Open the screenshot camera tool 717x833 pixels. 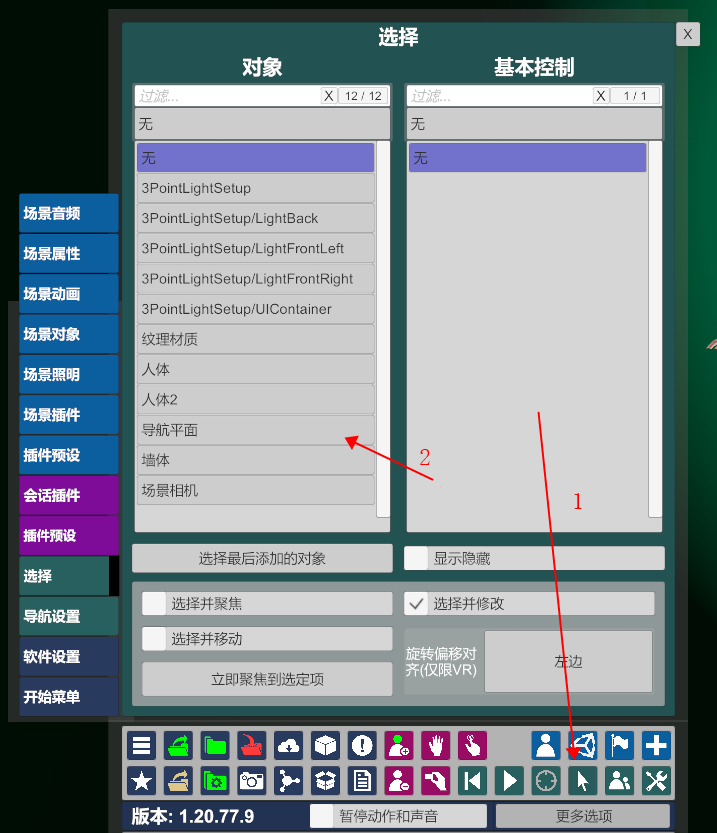pyautogui.click(x=252, y=781)
